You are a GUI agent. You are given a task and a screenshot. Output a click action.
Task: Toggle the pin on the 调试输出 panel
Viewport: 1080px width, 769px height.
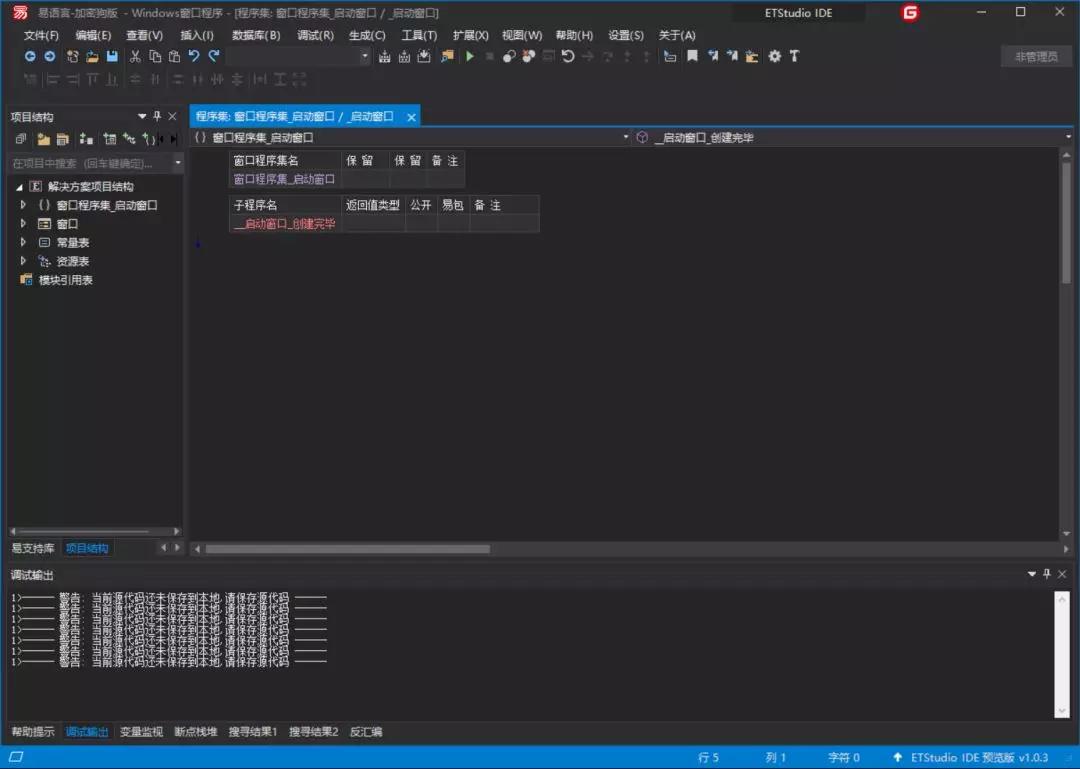(x=1047, y=574)
